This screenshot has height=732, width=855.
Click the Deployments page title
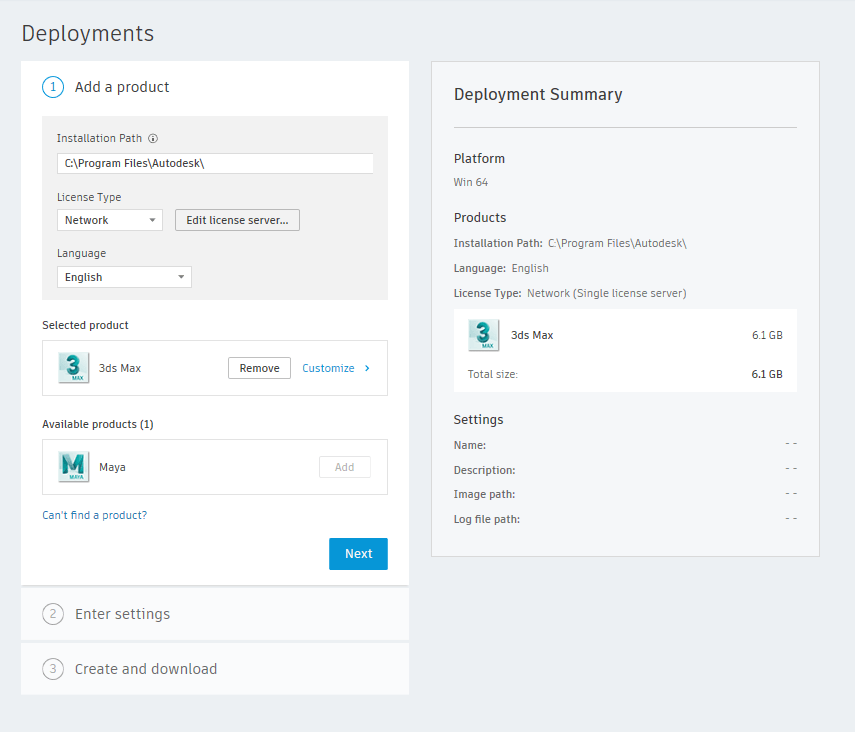click(88, 34)
